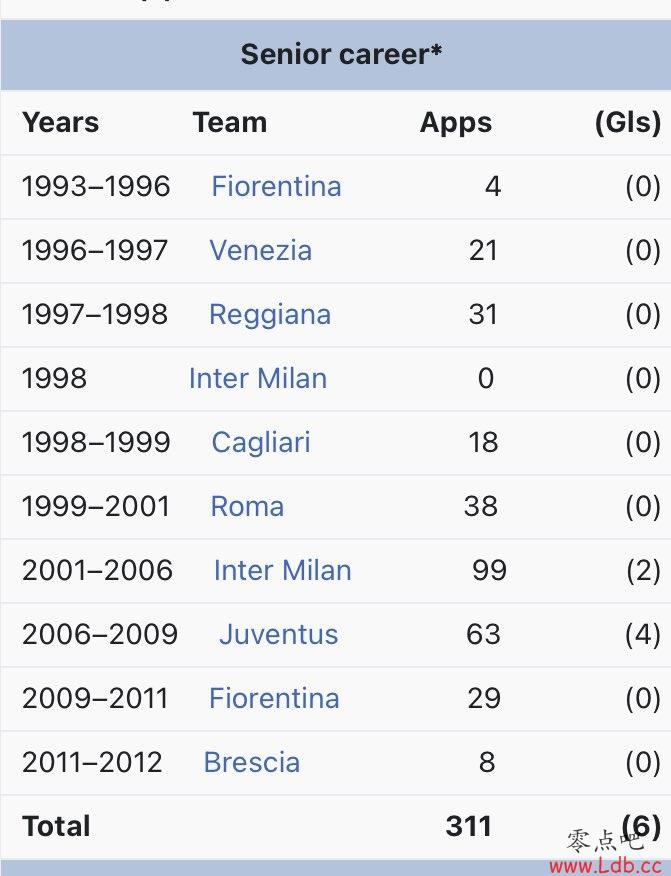Click the Years column header
The height and width of the screenshot is (876, 671).
61,122
